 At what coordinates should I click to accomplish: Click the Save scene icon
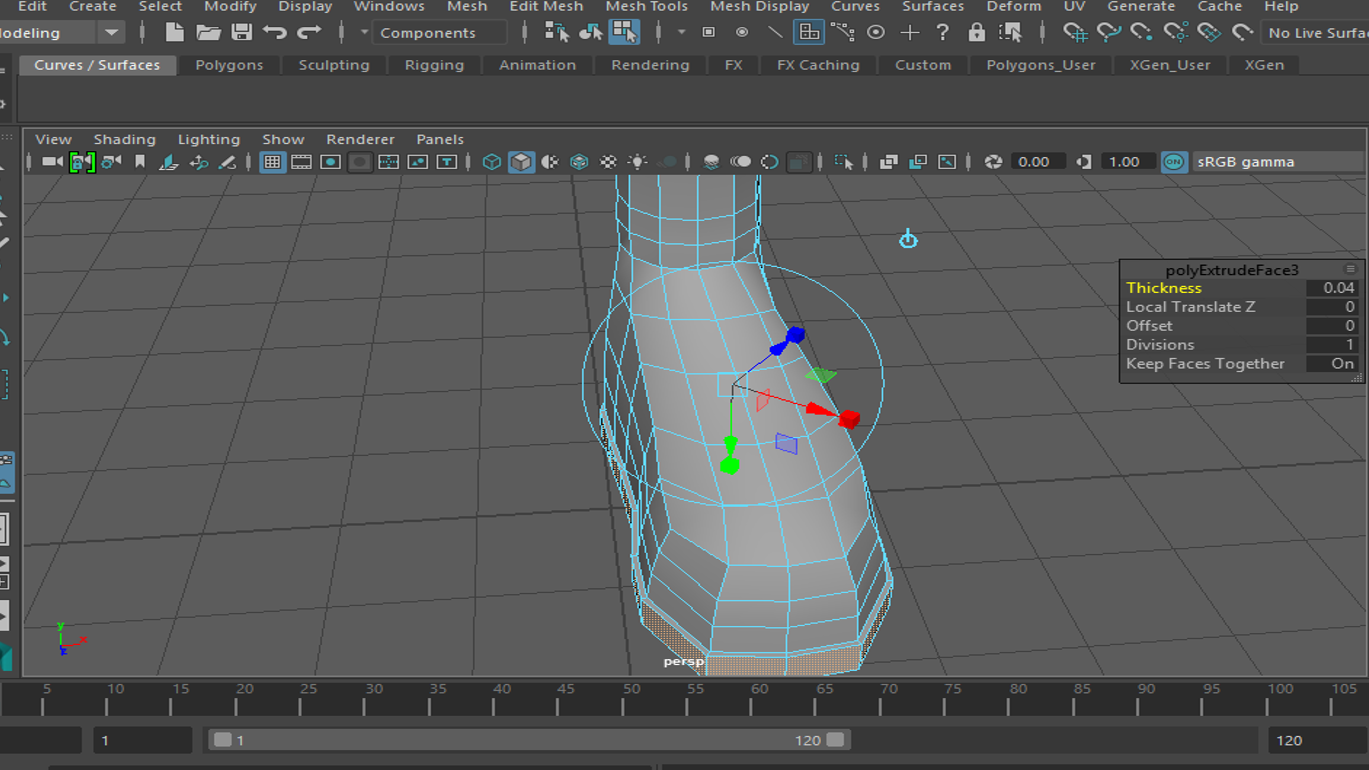point(241,32)
